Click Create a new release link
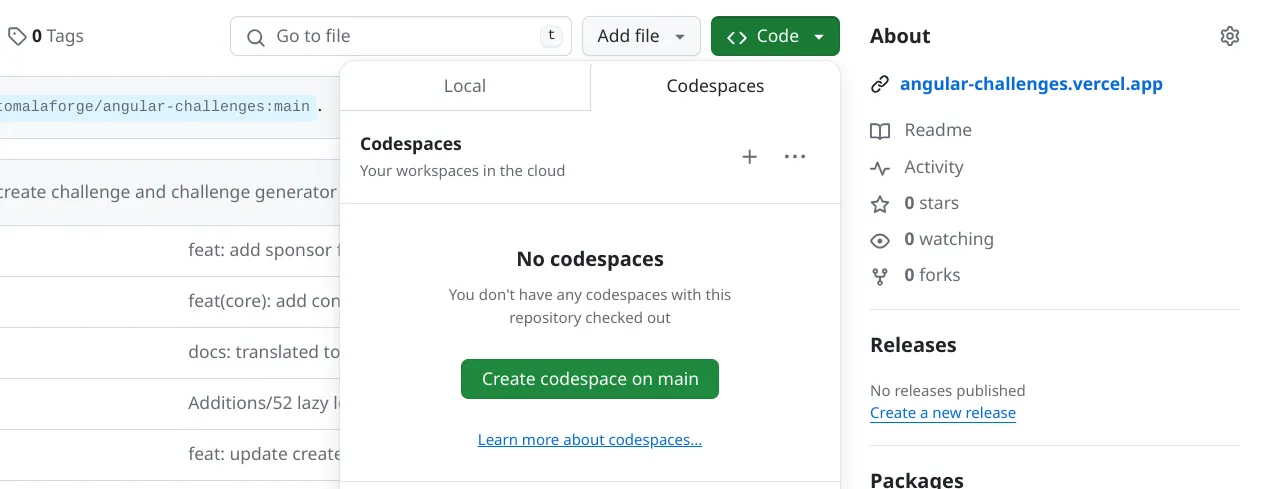 pyautogui.click(x=942, y=413)
